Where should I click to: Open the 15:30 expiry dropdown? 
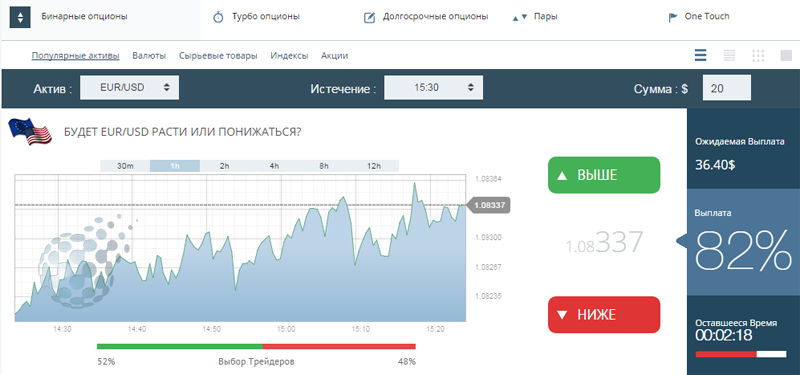(x=433, y=88)
